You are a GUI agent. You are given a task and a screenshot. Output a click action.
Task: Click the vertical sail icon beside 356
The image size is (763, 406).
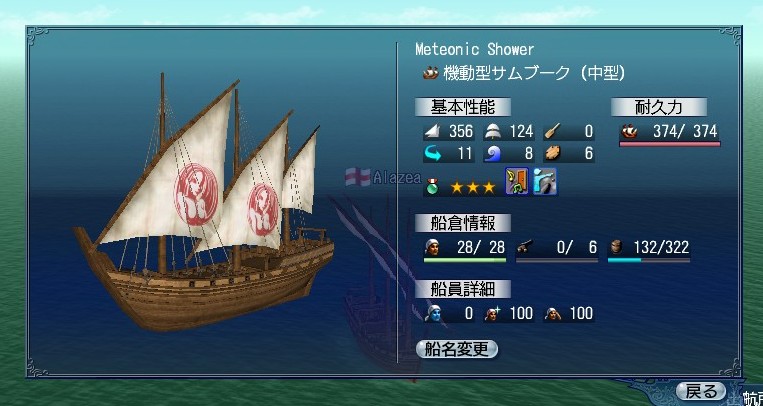(432, 131)
